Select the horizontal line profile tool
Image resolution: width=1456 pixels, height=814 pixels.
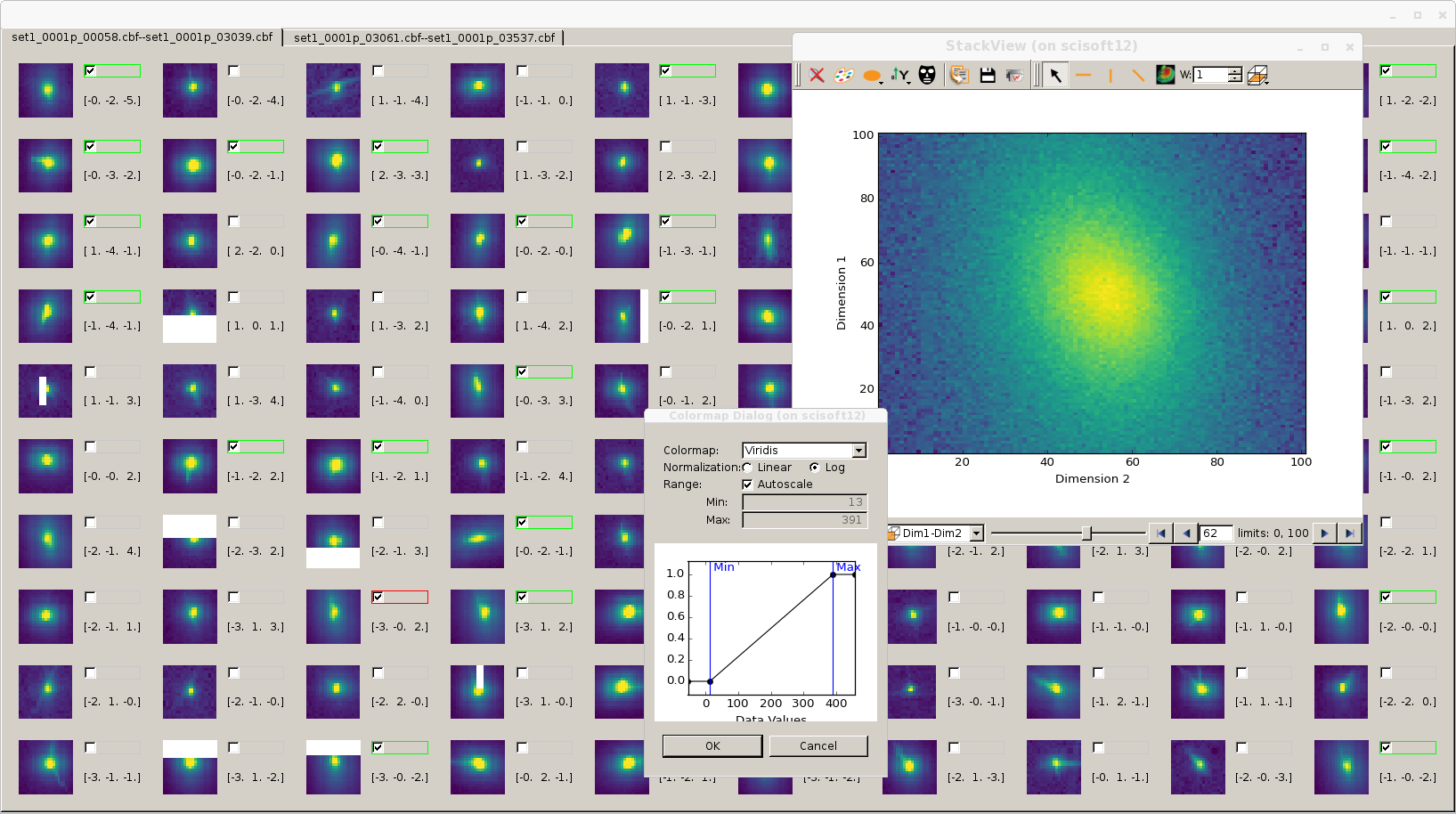tap(1083, 76)
